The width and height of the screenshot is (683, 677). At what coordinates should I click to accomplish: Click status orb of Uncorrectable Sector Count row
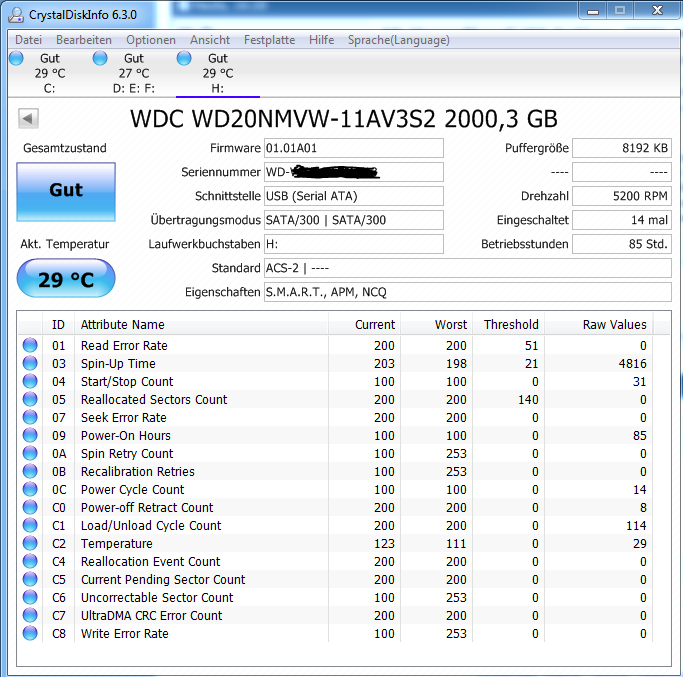(x=30, y=597)
